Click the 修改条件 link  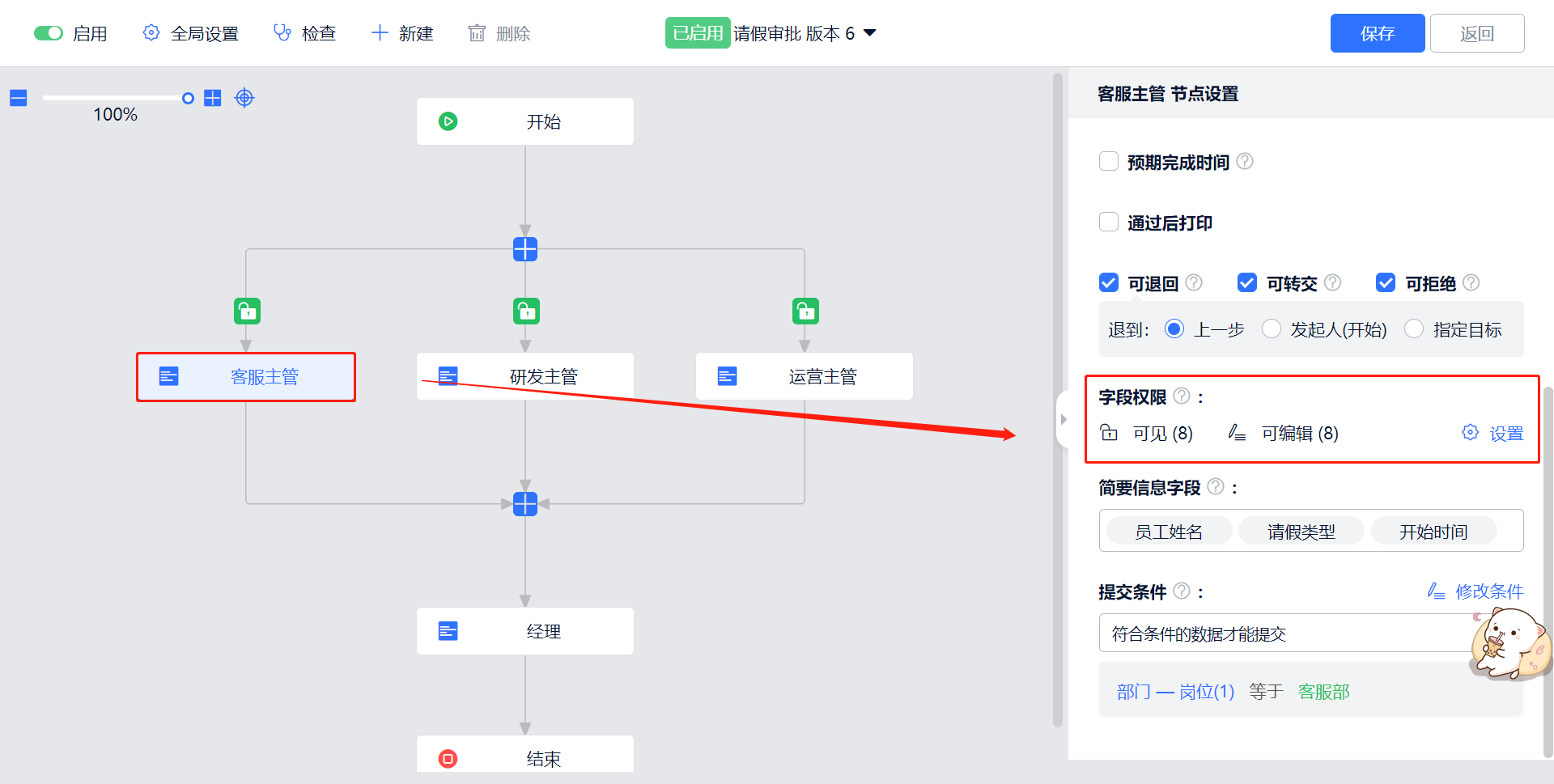tap(1475, 591)
